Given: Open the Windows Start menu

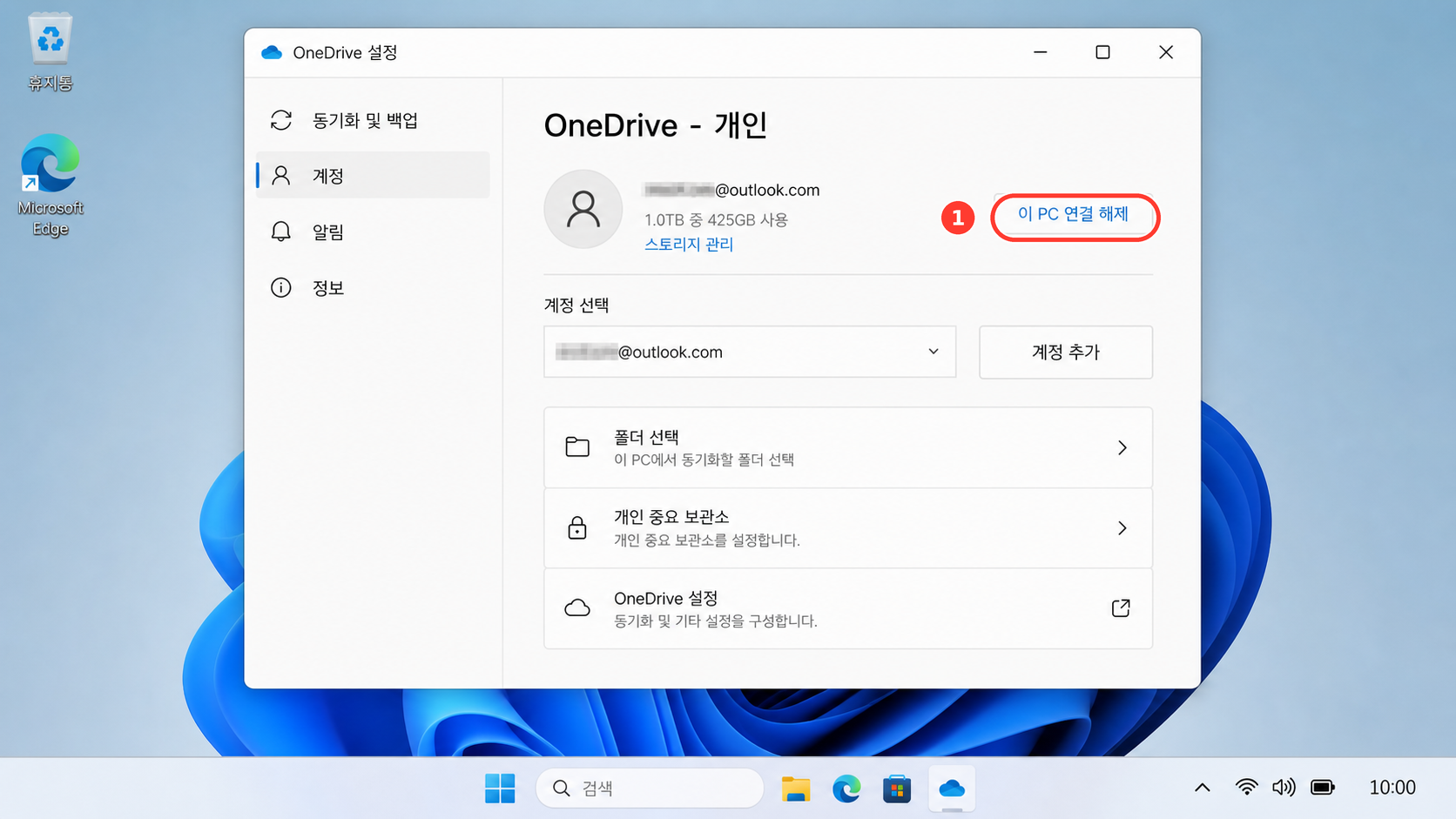Looking at the screenshot, I should tap(500, 789).
